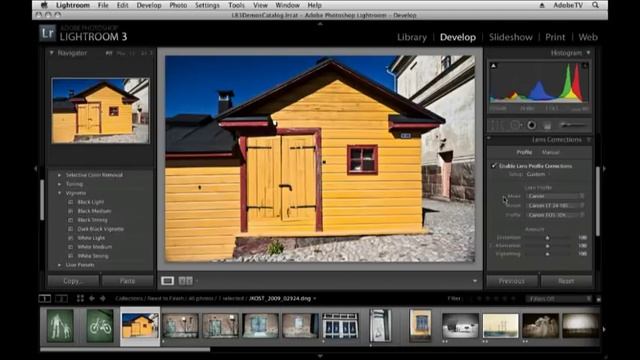Switch to Loupe view icon in toolbar
The image size is (640, 360).
coord(167,281)
